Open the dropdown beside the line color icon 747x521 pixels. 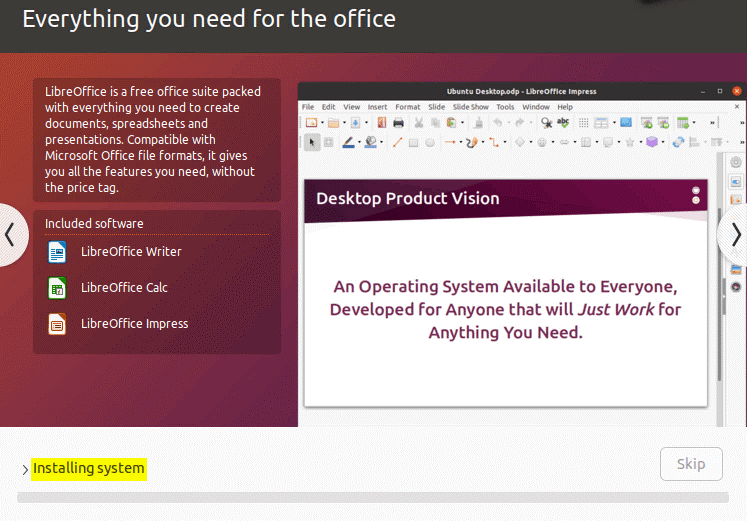tap(360, 143)
